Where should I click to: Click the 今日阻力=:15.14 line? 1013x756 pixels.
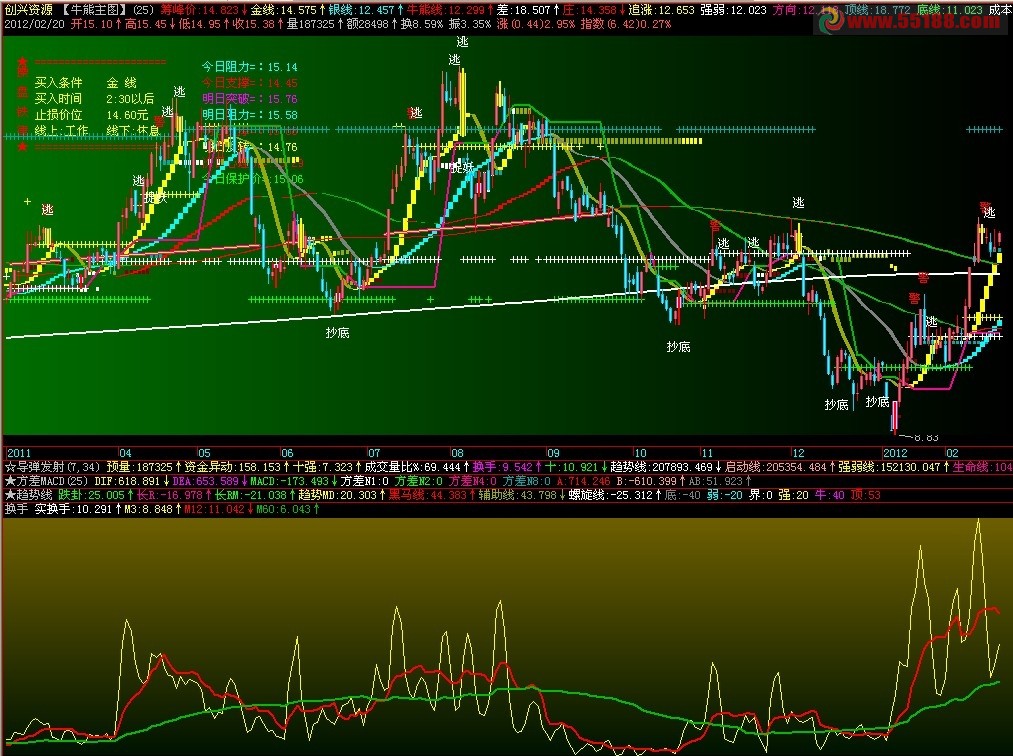point(249,67)
